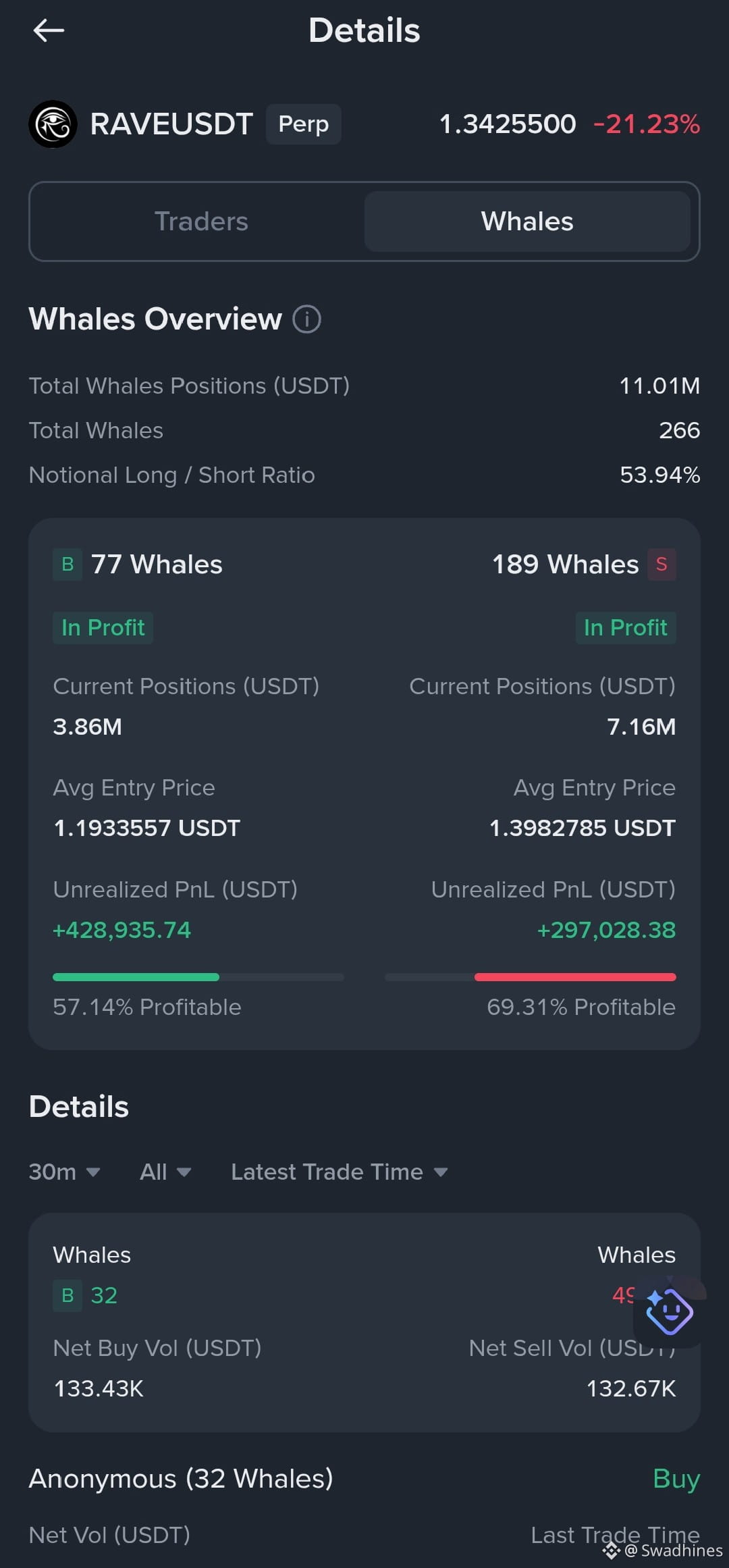The height and width of the screenshot is (1568, 729).
Task: Tap the long side In Profit tag
Action: (103, 628)
